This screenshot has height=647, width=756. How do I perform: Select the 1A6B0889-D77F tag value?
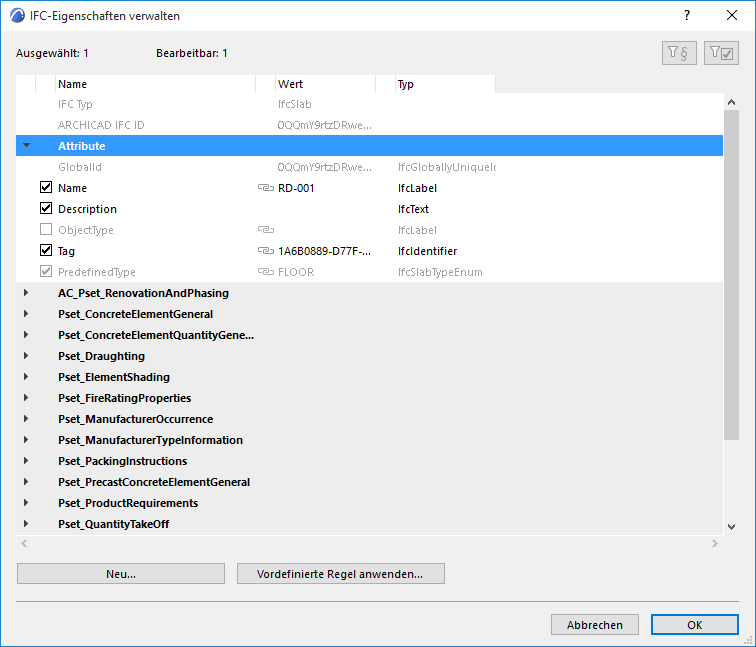pyautogui.click(x=324, y=251)
